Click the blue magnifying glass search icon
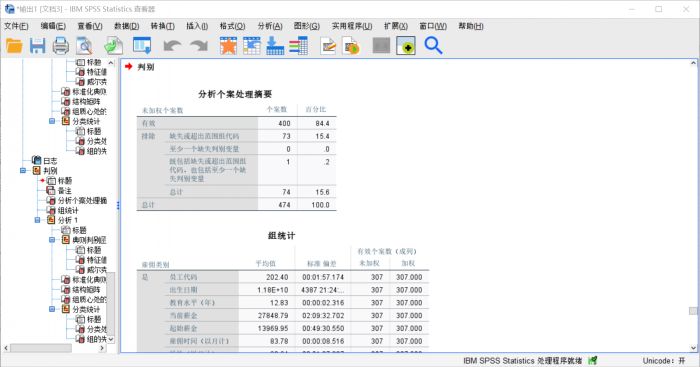 click(x=433, y=46)
